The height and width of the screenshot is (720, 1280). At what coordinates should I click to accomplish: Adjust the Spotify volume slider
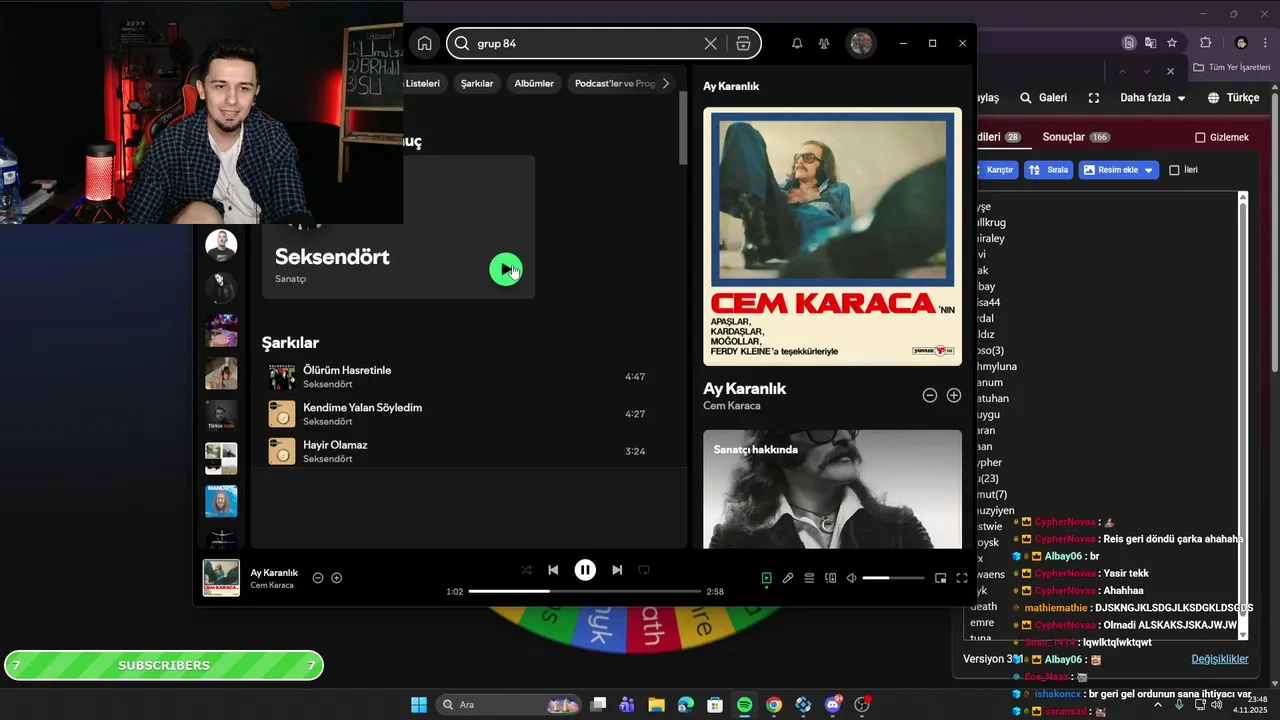click(893, 578)
